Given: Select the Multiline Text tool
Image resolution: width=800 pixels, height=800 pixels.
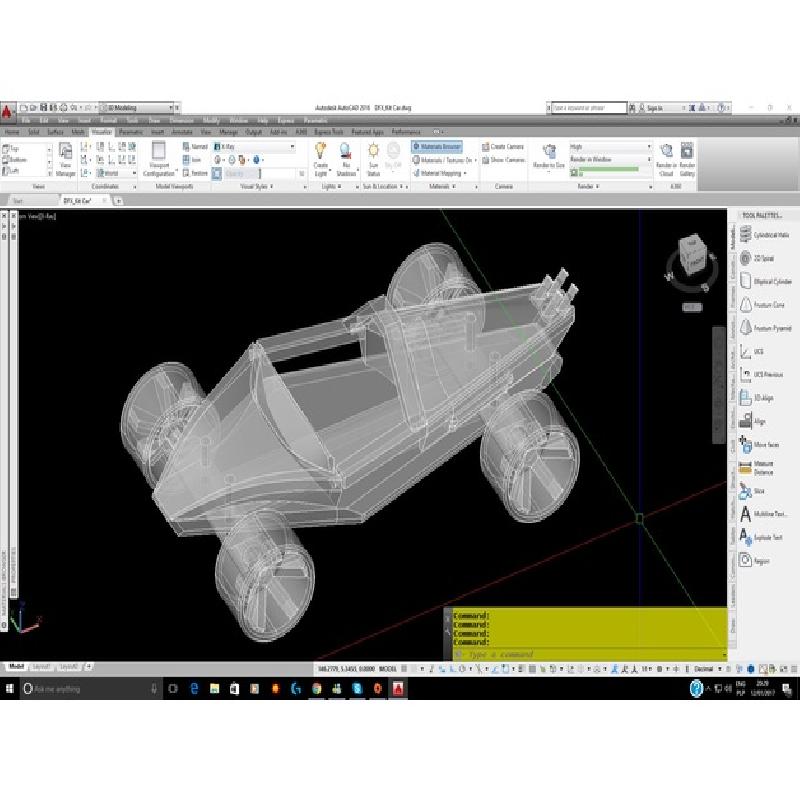Looking at the screenshot, I should click(764, 514).
